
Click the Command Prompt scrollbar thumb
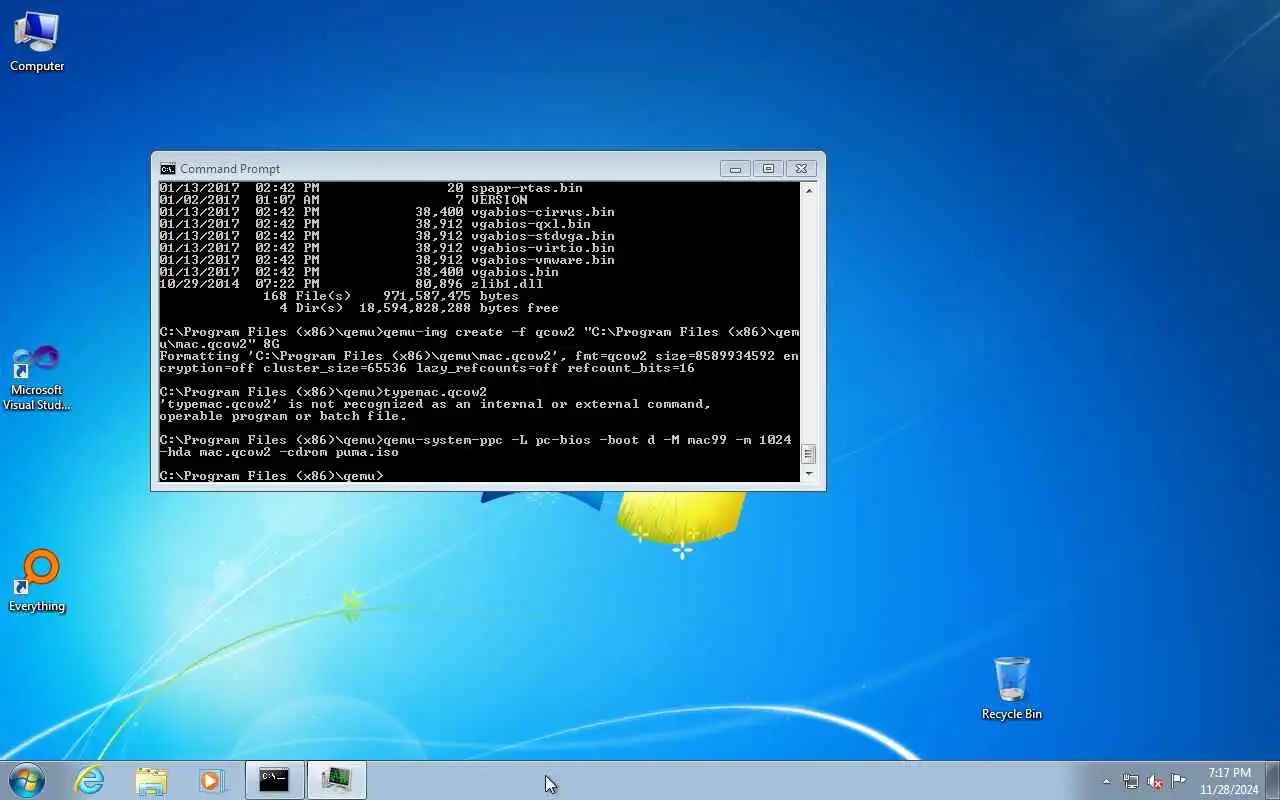click(809, 454)
